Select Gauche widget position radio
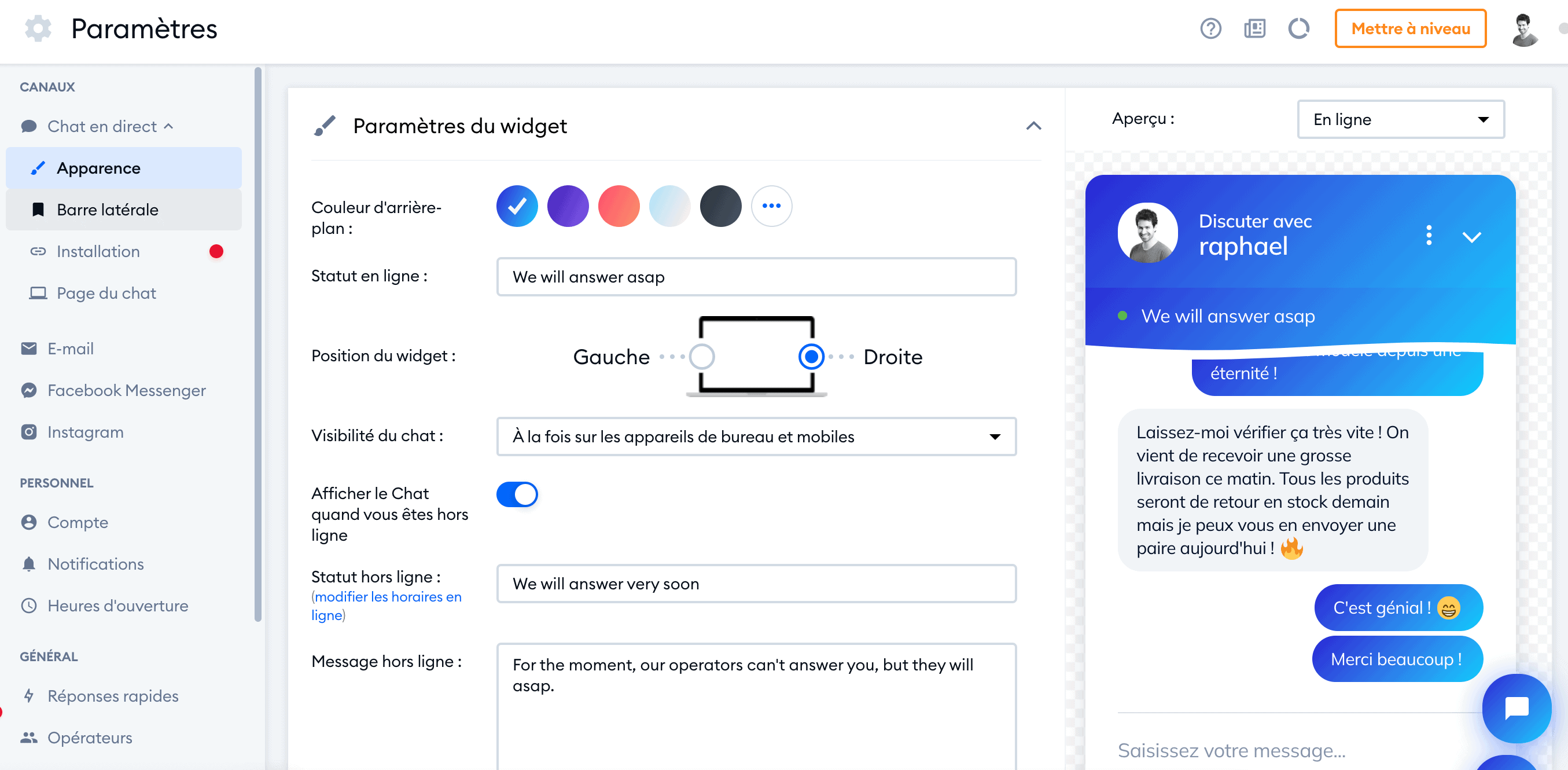The height and width of the screenshot is (770, 1568). click(x=701, y=357)
